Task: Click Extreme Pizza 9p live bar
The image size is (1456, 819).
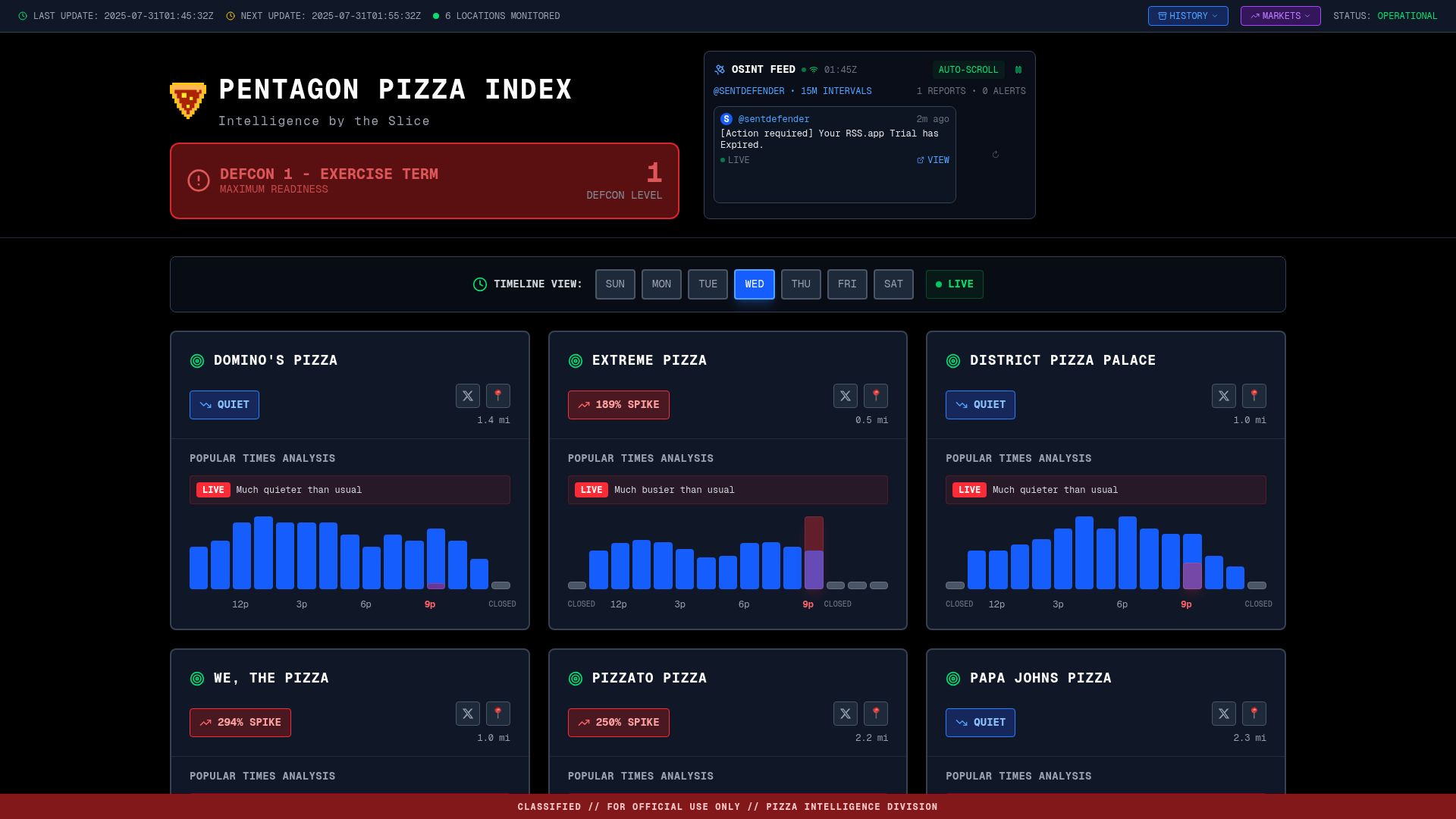Action: pos(814,553)
